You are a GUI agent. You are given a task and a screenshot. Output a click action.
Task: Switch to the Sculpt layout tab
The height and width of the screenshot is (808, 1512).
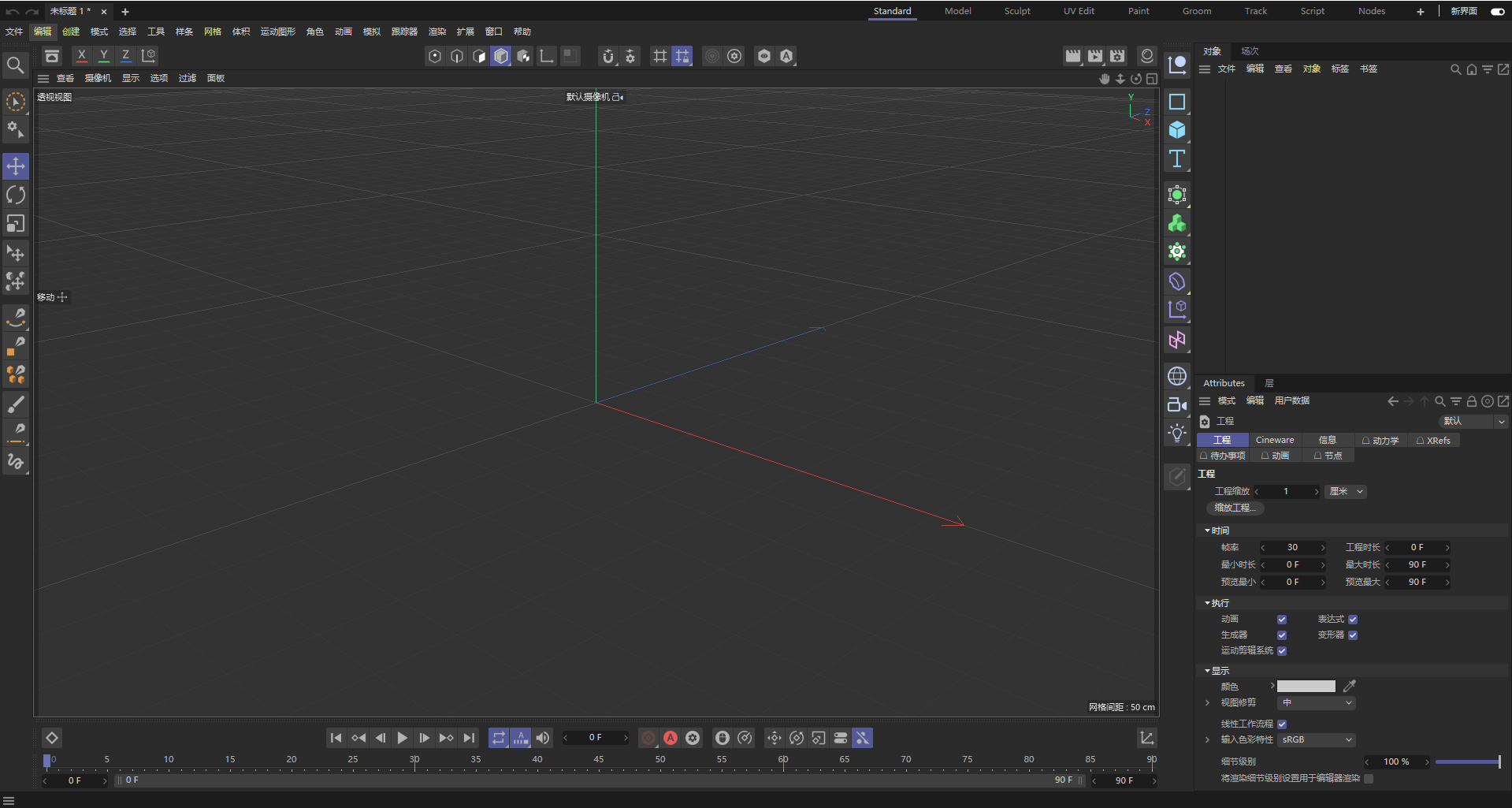(x=1017, y=11)
